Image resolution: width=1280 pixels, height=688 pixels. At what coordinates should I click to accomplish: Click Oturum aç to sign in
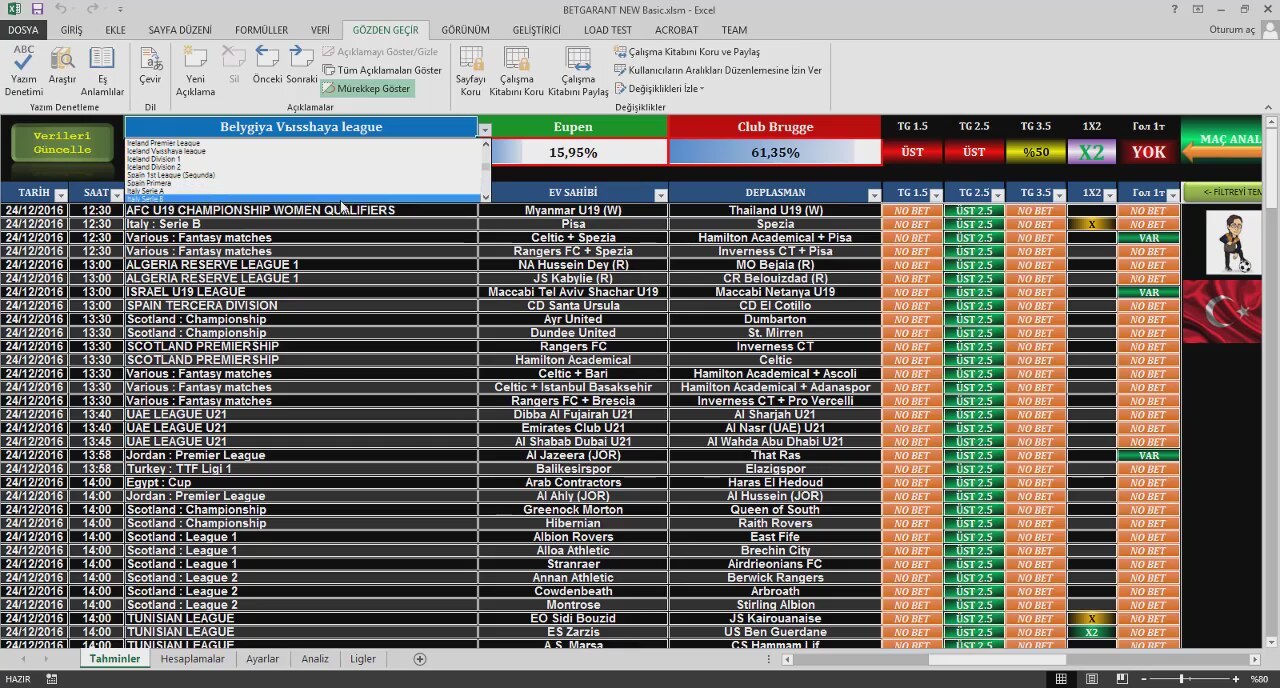[x=1232, y=30]
